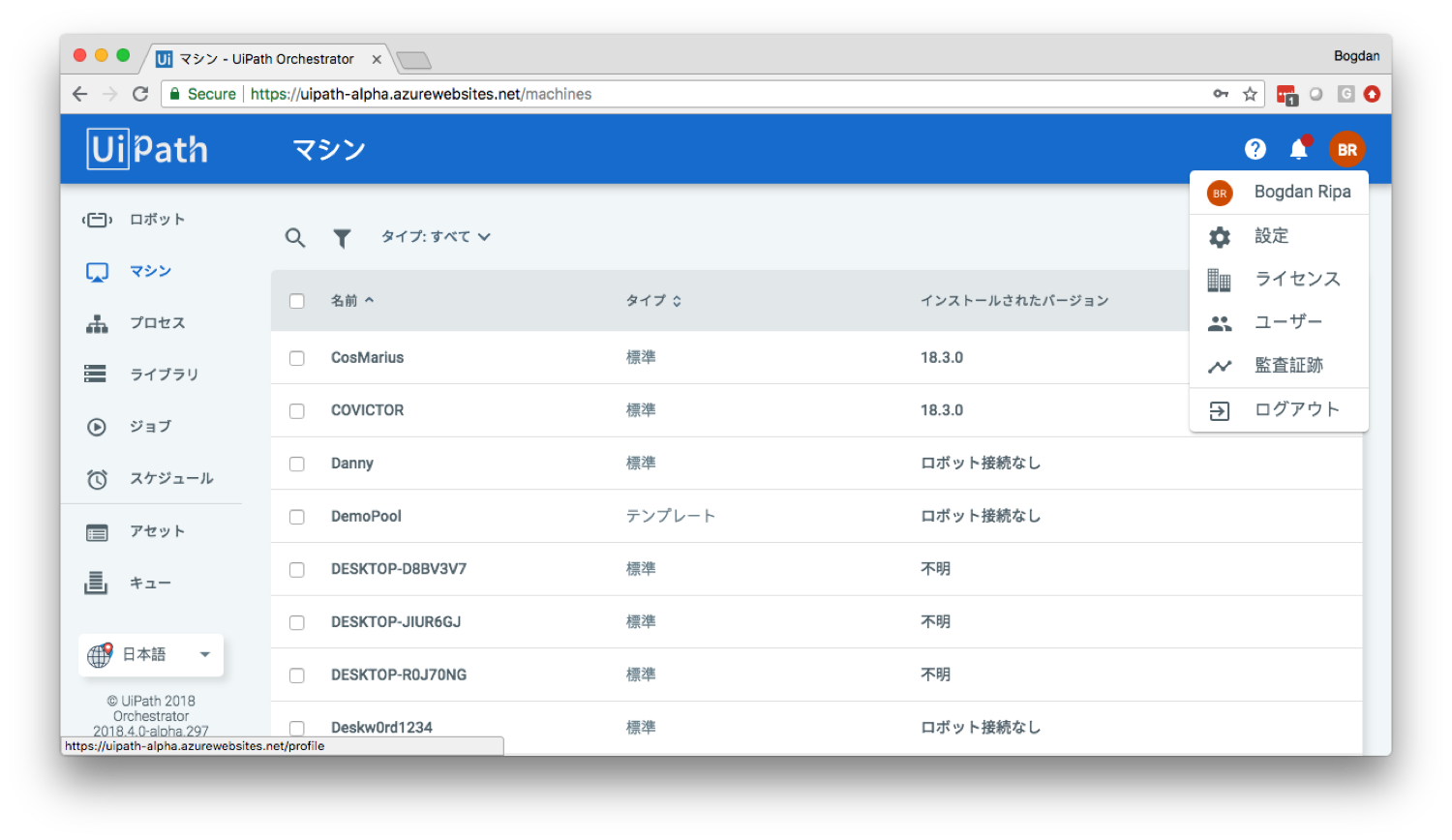This screenshot has height=840, width=1452.
Task: Sort by タイプ column header
Action: click(x=653, y=301)
